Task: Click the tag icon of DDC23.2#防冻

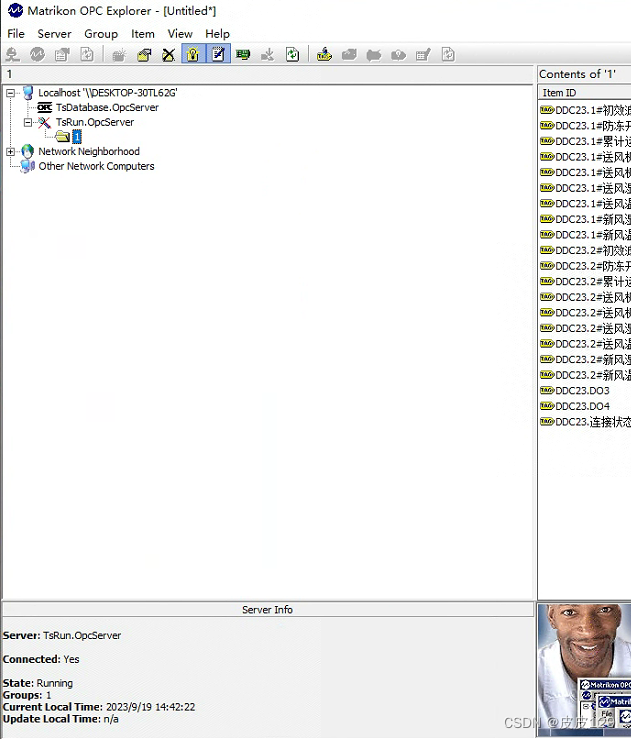Action: coord(547,265)
